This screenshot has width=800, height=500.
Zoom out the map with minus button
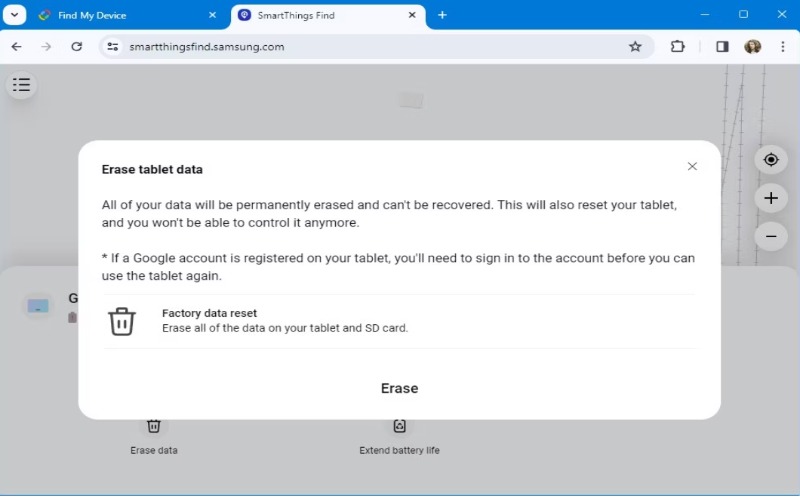tap(771, 236)
